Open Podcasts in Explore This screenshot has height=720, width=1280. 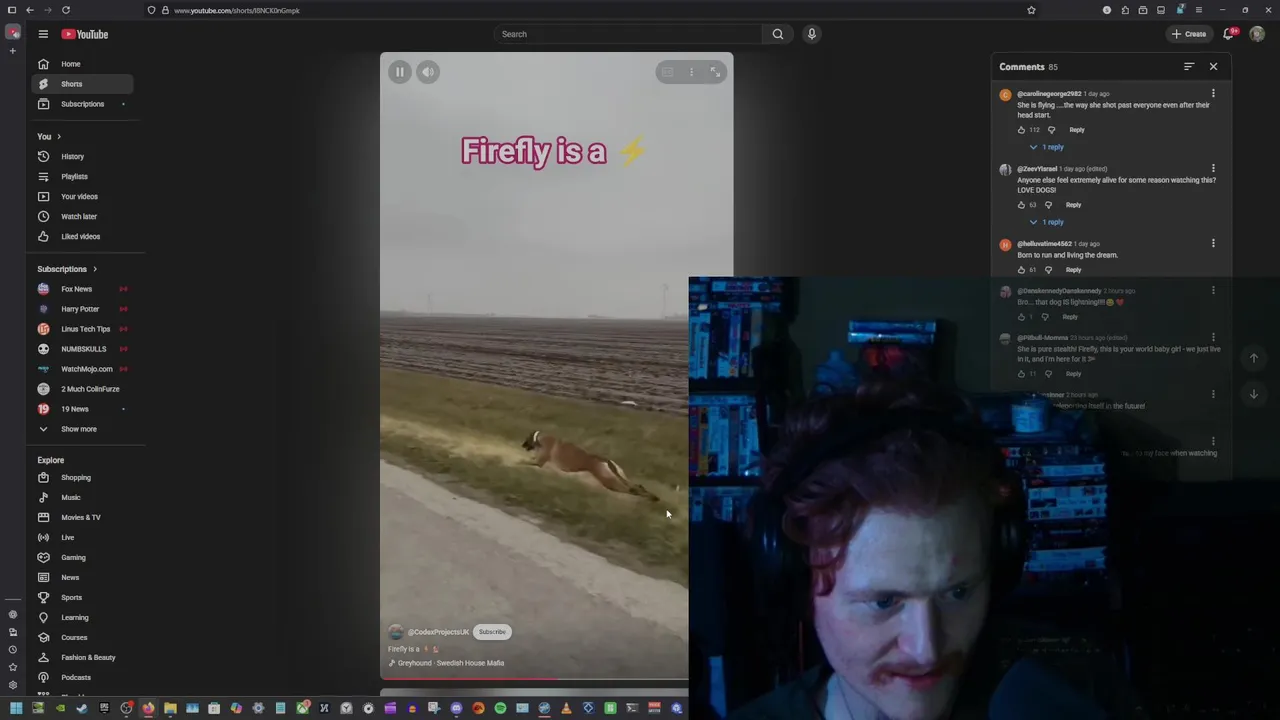click(x=80, y=678)
